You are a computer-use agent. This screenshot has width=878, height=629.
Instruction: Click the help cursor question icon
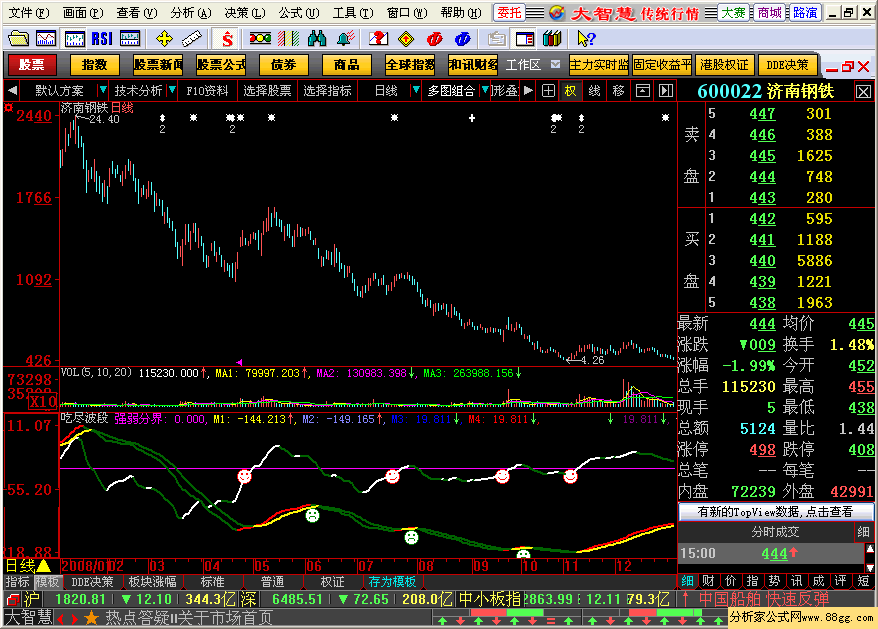(x=586, y=39)
